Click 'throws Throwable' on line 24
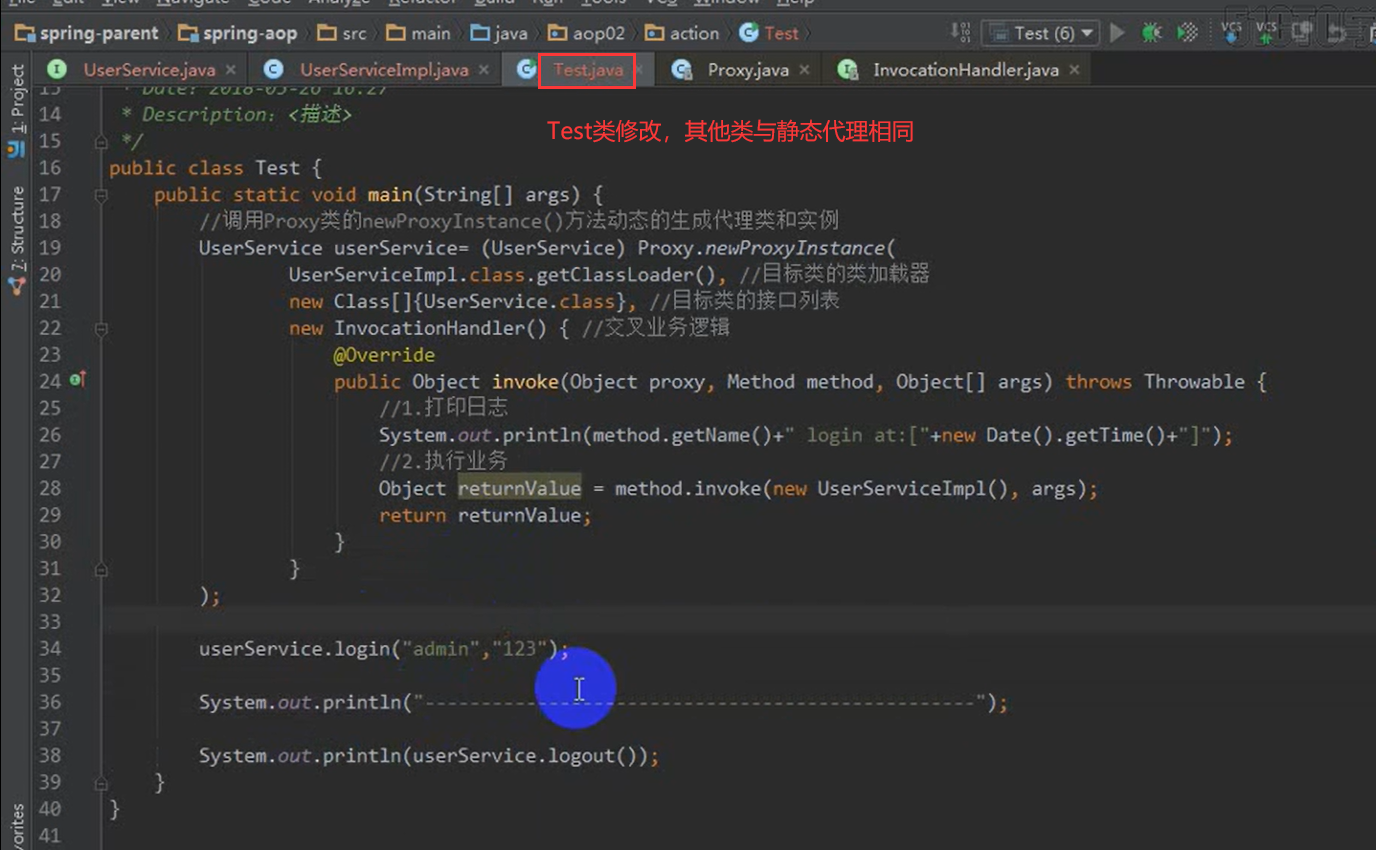The width and height of the screenshot is (1376, 850). click(x=1155, y=381)
